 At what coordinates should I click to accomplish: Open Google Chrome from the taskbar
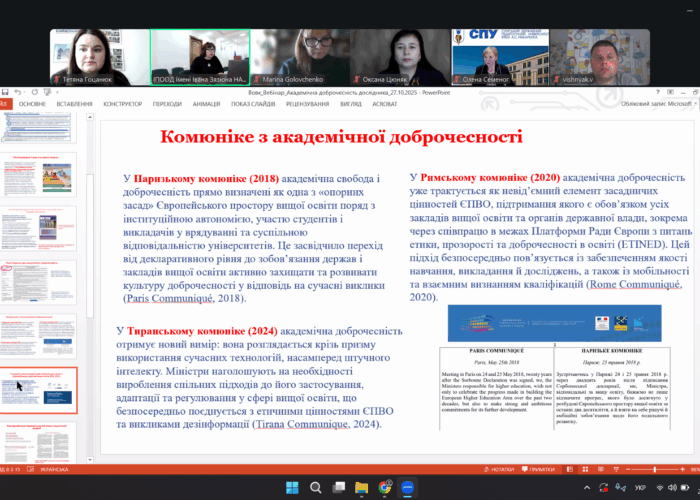pos(385,488)
